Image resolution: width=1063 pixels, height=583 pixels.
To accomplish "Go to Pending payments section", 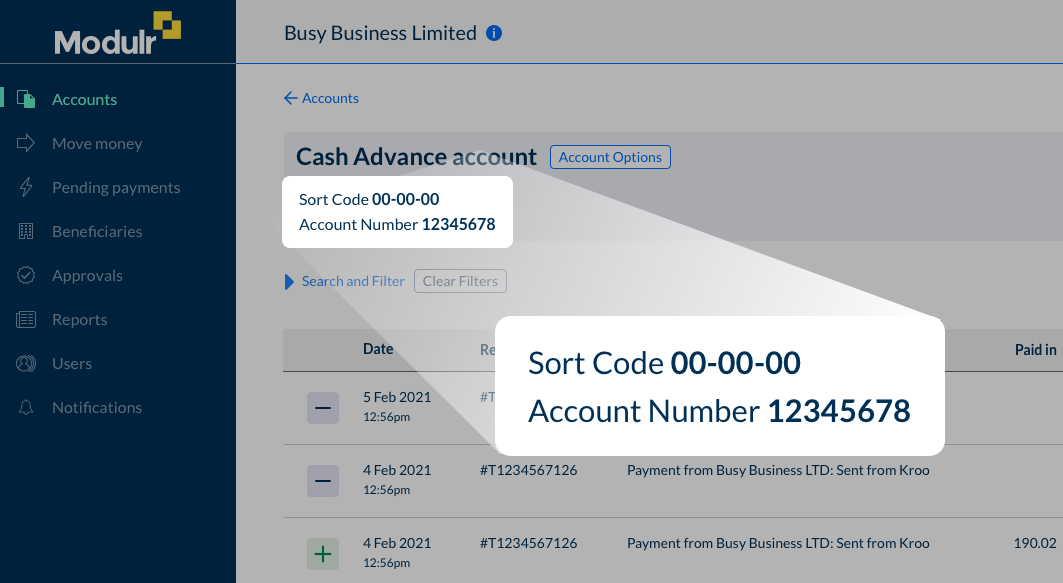I will (116, 187).
